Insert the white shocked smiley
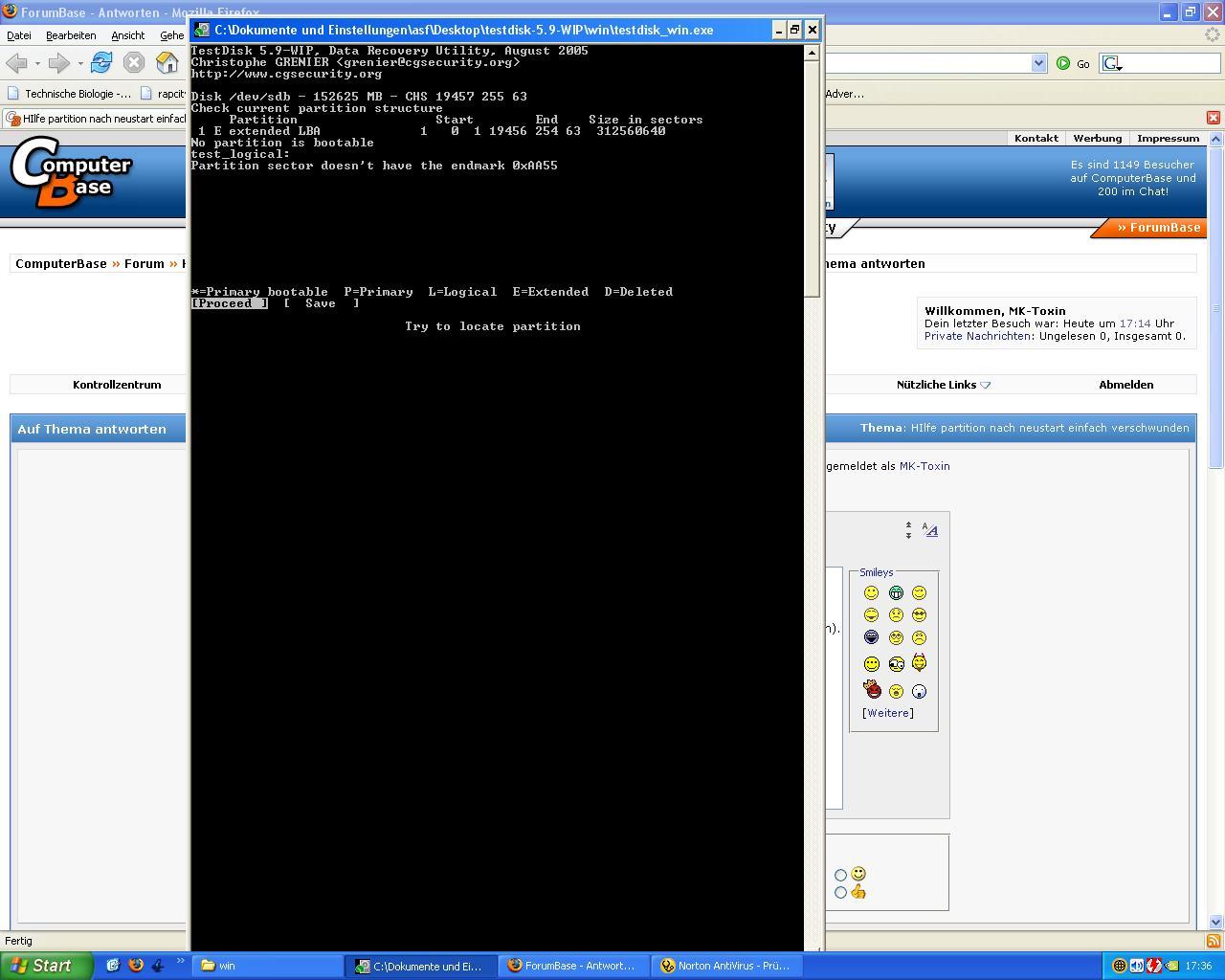The height and width of the screenshot is (980, 1225). (x=919, y=691)
